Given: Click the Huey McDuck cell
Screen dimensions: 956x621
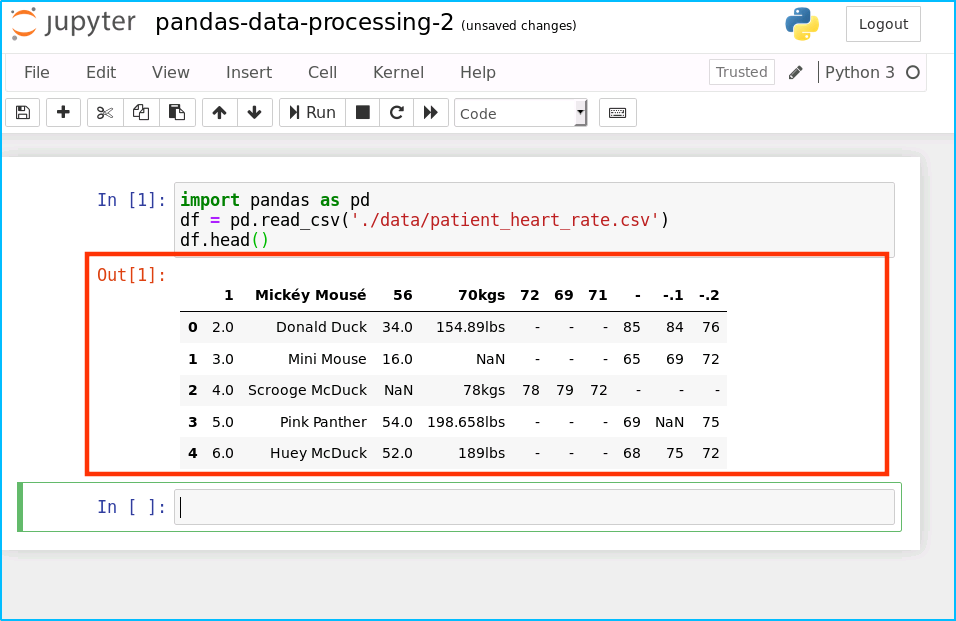Looking at the screenshot, I should (x=318, y=453).
